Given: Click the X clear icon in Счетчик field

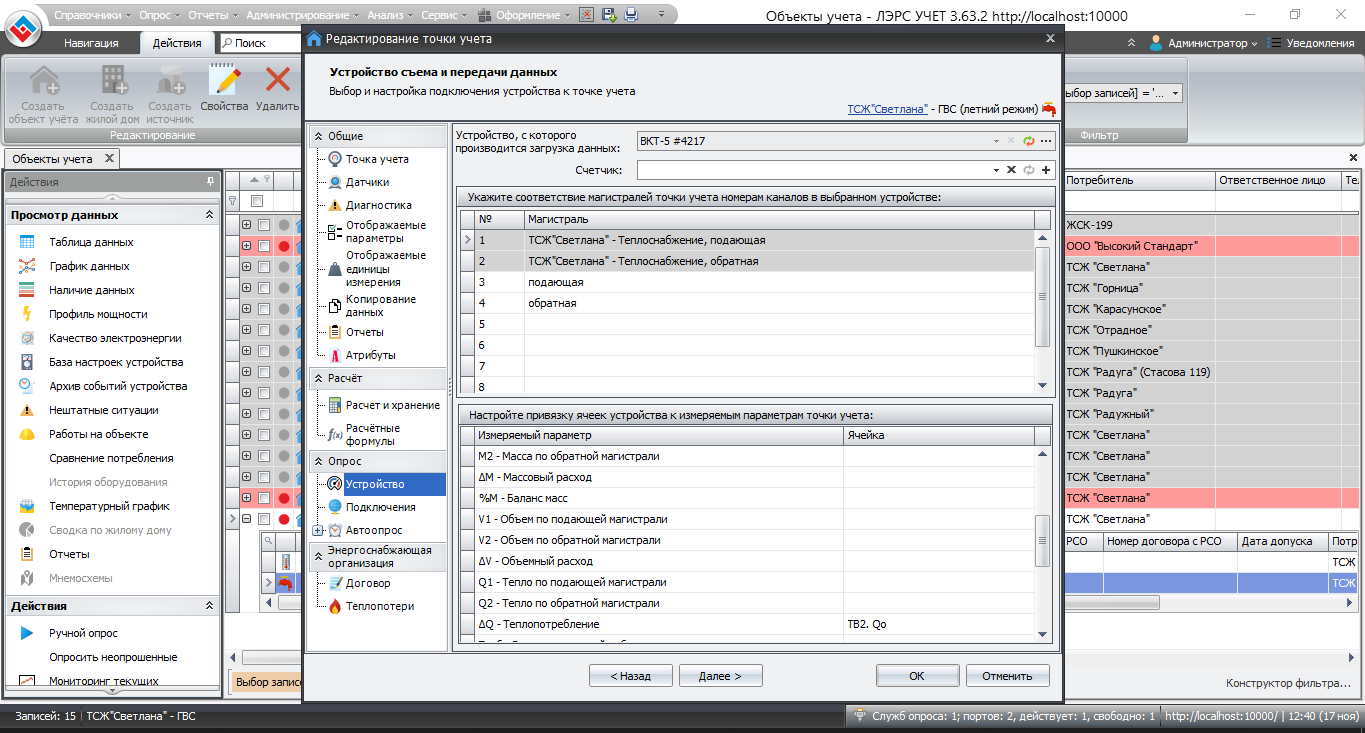Looking at the screenshot, I should pyautogui.click(x=1011, y=170).
